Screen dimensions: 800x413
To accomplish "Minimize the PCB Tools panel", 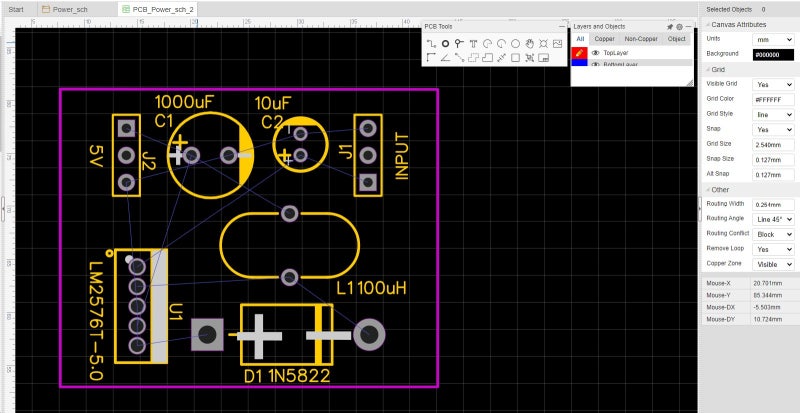I will point(562,27).
